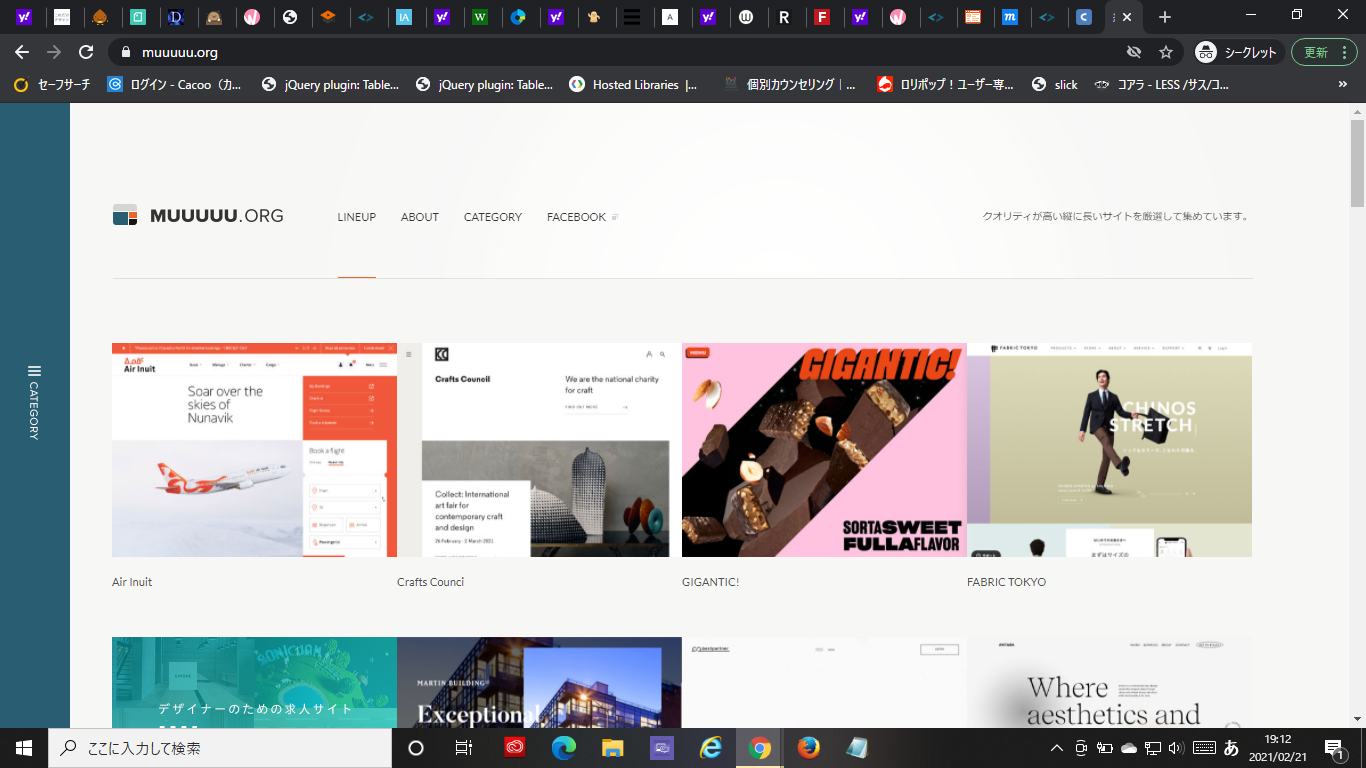
Task: Toggle the volume speaker icon in tray
Action: point(1176,748)
